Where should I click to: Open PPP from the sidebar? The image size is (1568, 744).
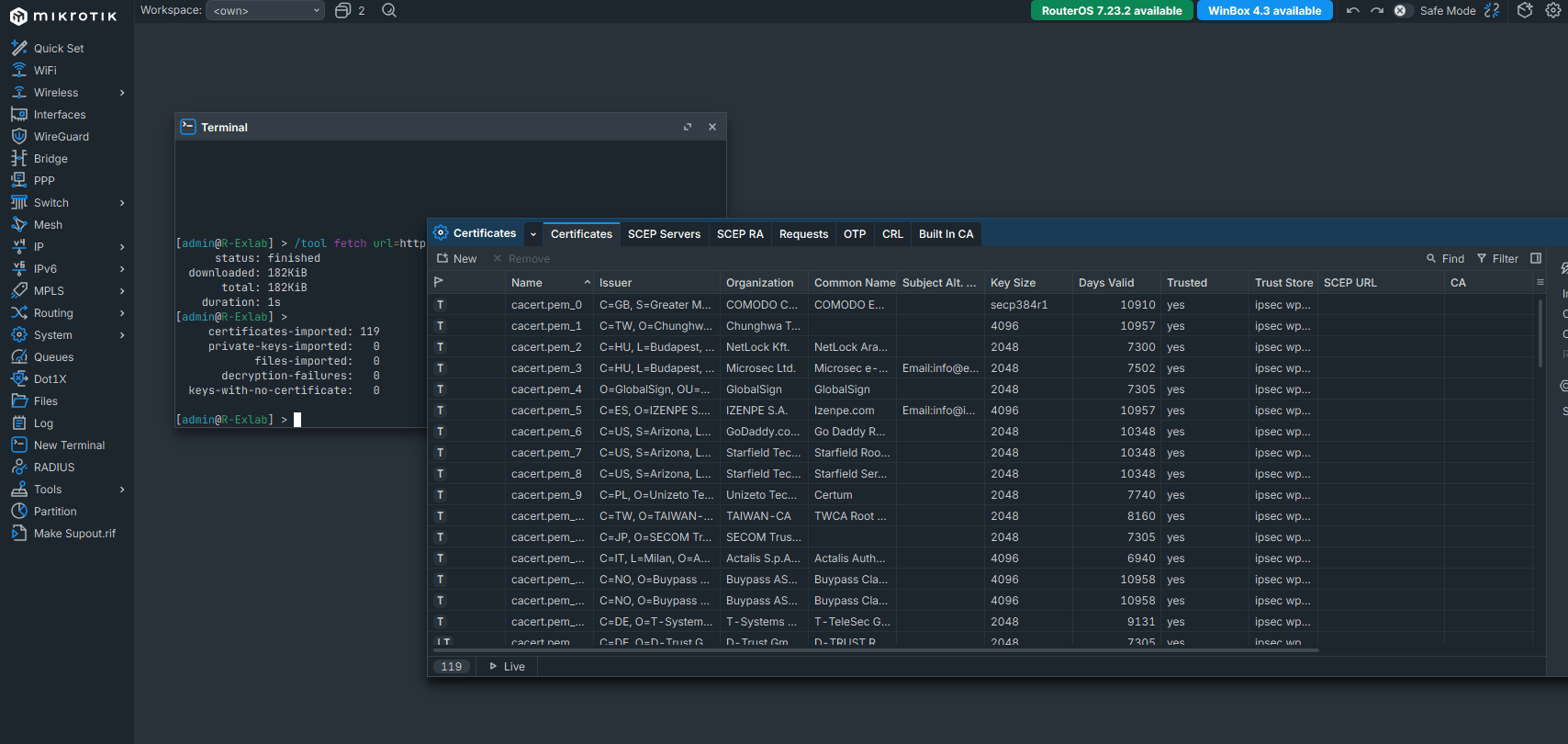coord(44,180)
